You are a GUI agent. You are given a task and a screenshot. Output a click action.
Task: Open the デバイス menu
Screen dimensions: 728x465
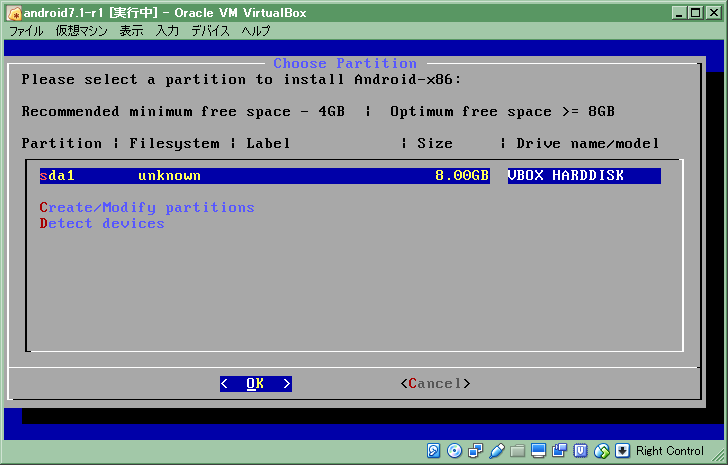(210, 31)
